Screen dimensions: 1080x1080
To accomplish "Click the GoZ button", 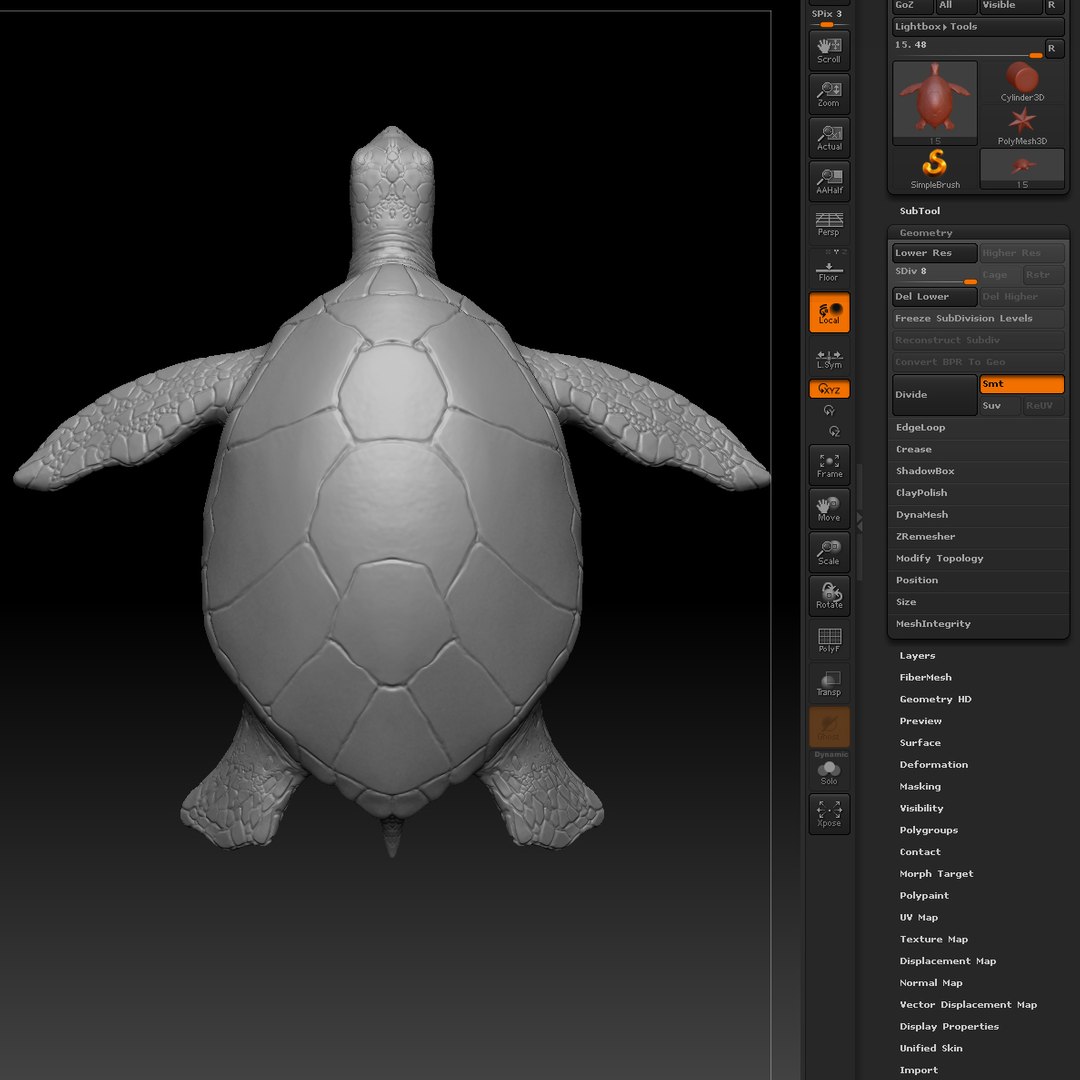I will tap(912, 6).
